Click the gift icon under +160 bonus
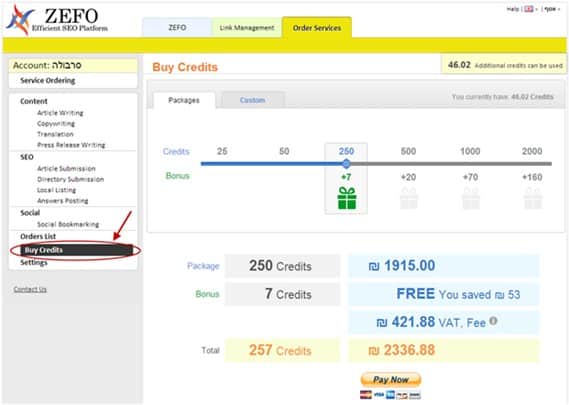 (x=532, y=198)
